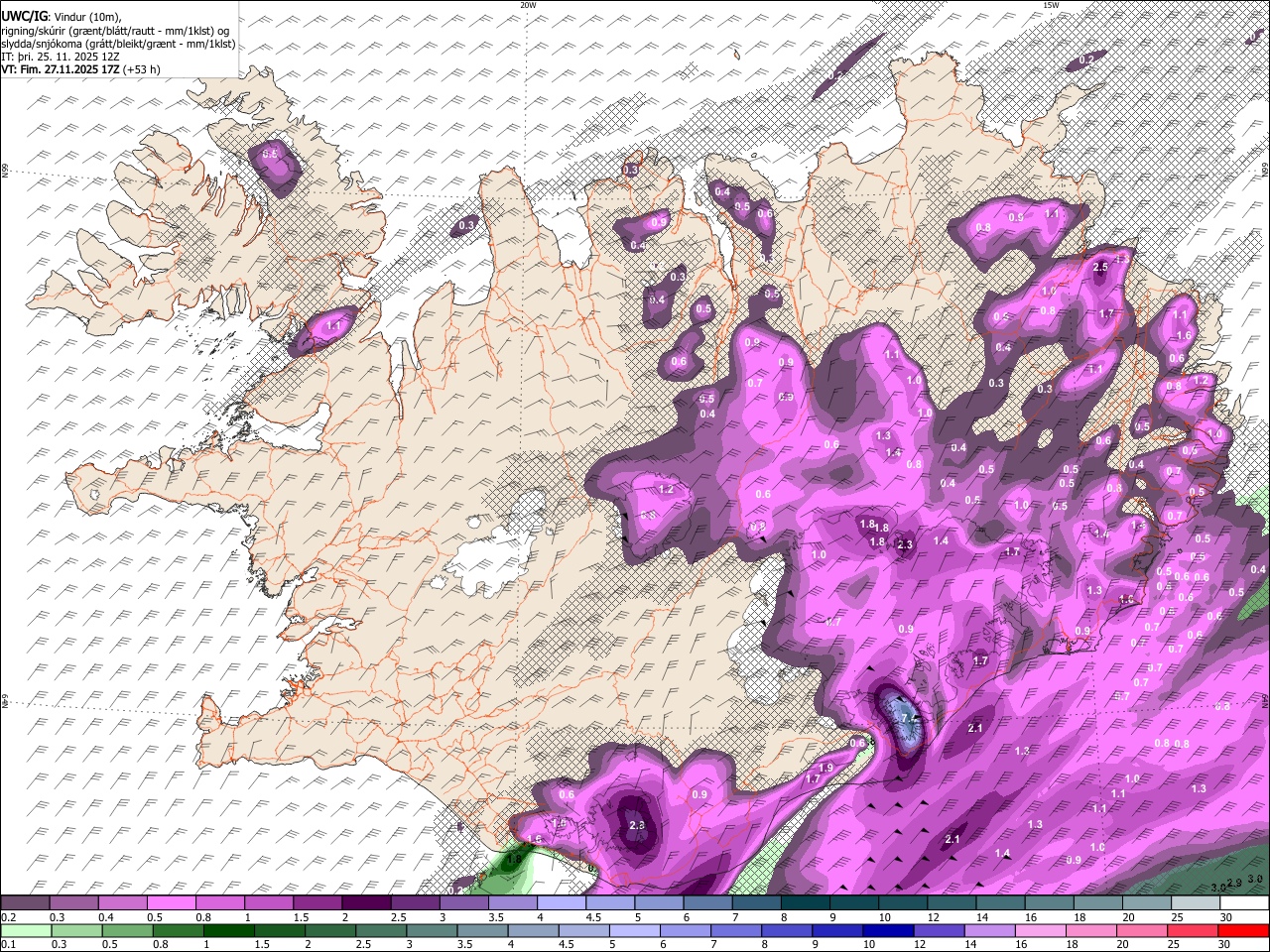1270x952 pixels.
Task: Click the deep navy blue swatch labeled 10
Action: click(x=888, y=930)
